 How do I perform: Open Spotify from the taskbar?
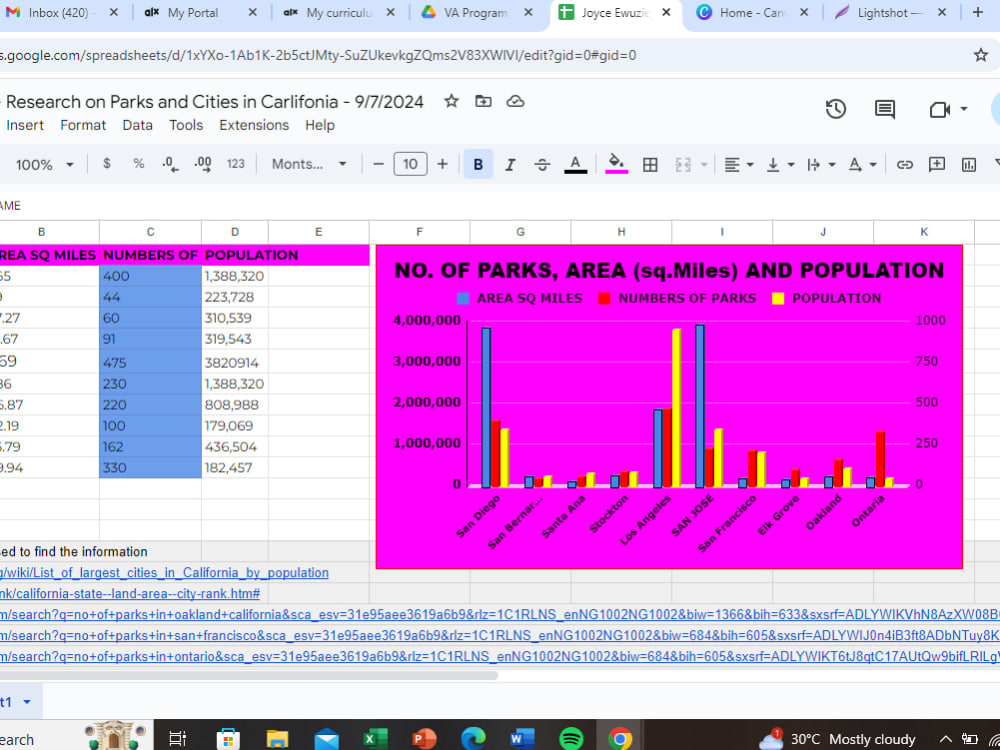(571, 739)
